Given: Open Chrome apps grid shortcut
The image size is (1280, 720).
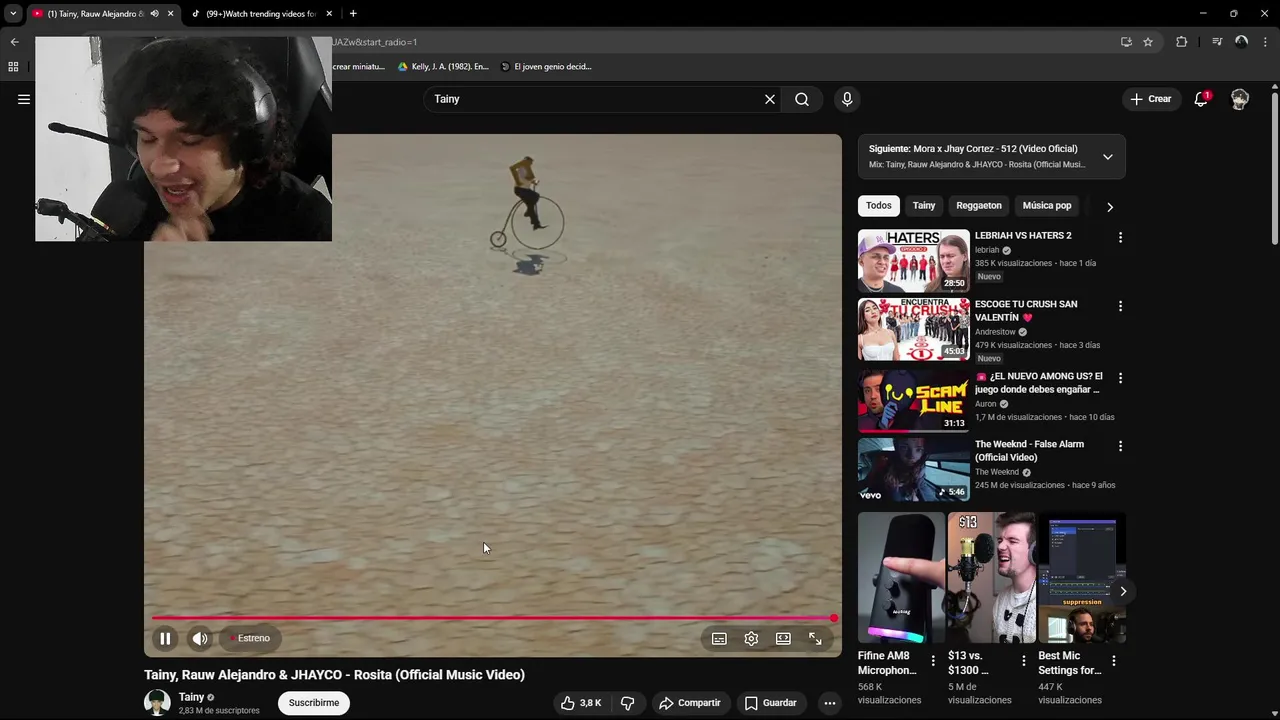Looking at the screenshot, I should [x=13, y=67].
